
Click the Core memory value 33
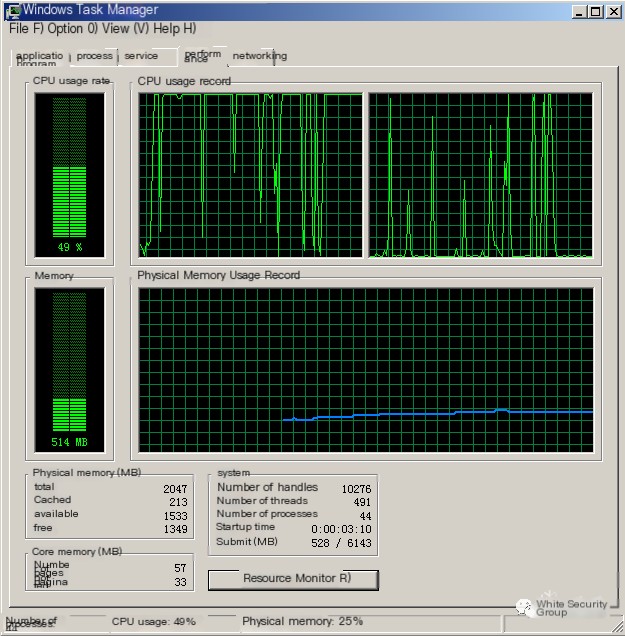(180, 582)
